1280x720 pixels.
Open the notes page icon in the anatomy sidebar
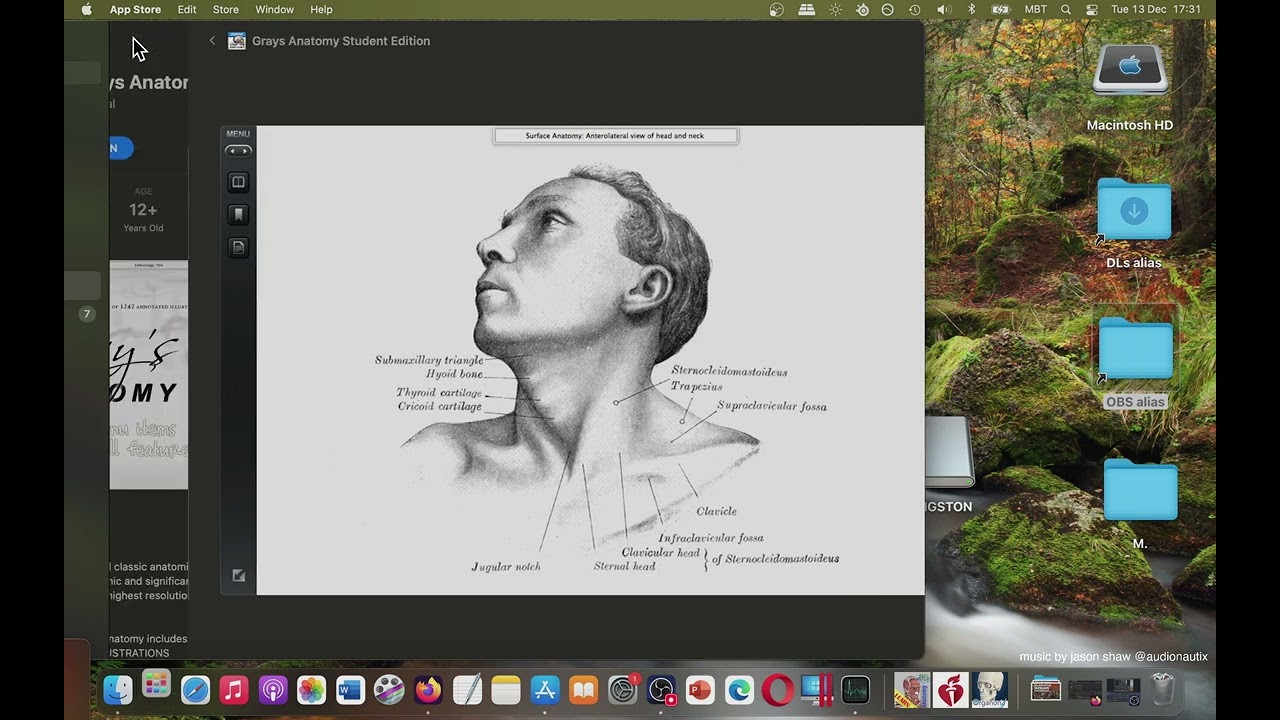[238, 247]
